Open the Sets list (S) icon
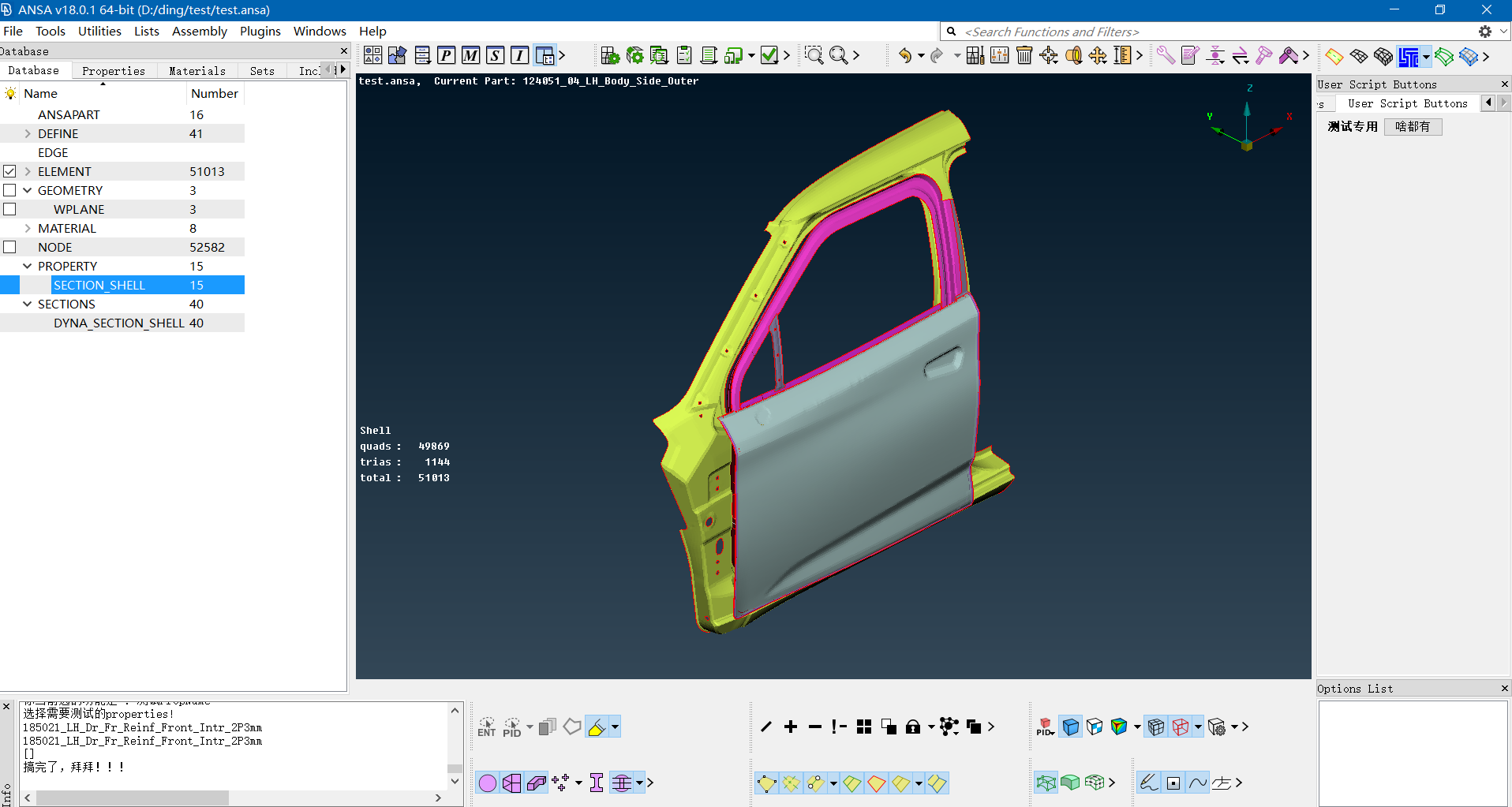The width and height of the screenshot is (1512, 807). (x=495, y=55)
